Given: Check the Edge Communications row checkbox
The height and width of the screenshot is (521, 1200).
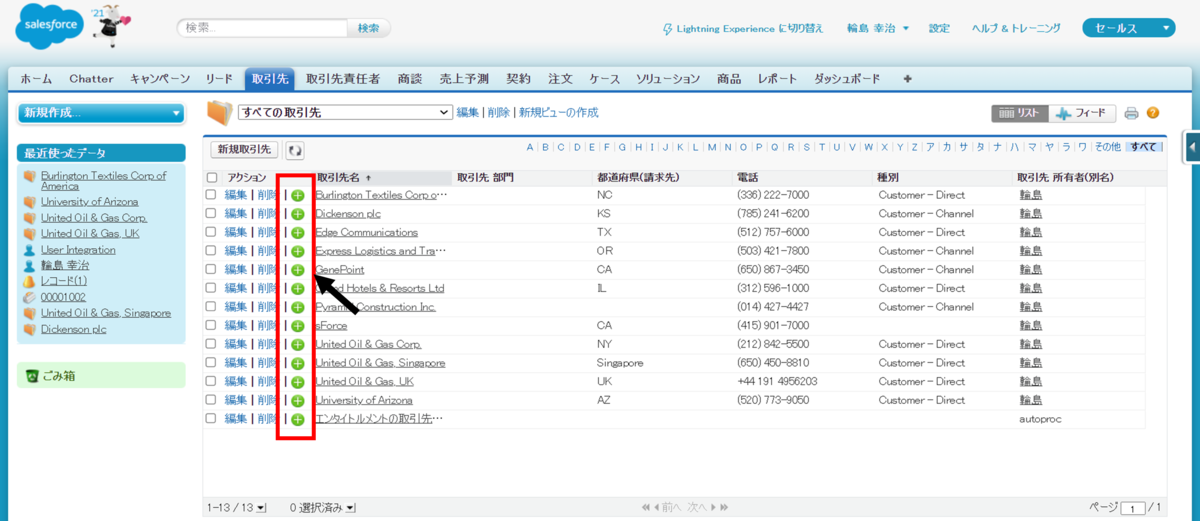Looking at the screenshot, I should click(x=211, y=232).
